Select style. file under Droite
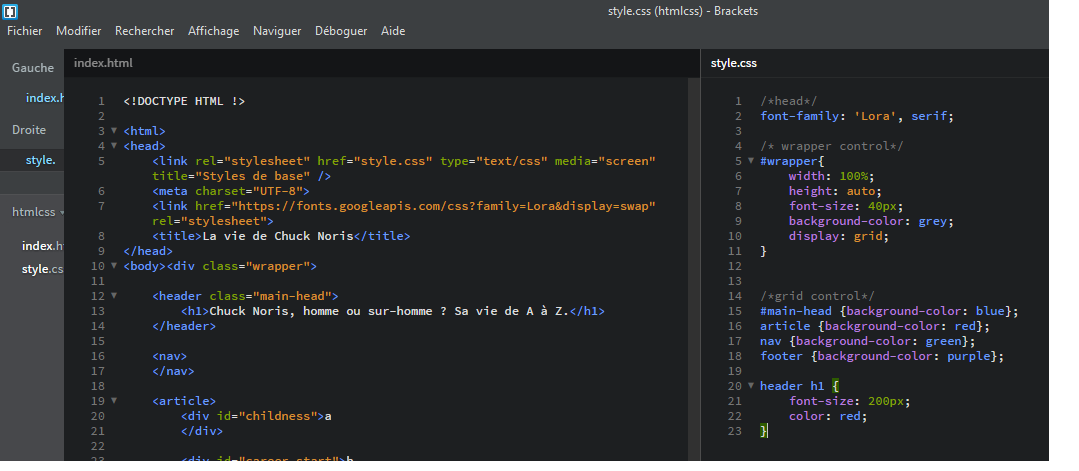Viewport: 1079px width, 471px height. click(x=40, y=160)
